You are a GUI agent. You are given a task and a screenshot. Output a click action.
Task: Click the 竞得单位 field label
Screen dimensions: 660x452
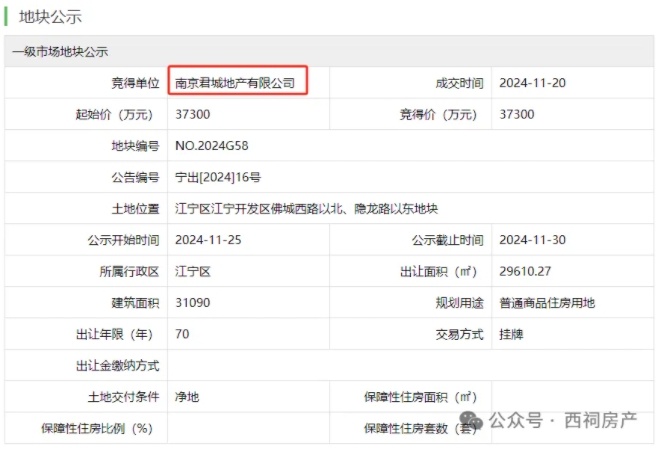(x=135, y=83)
